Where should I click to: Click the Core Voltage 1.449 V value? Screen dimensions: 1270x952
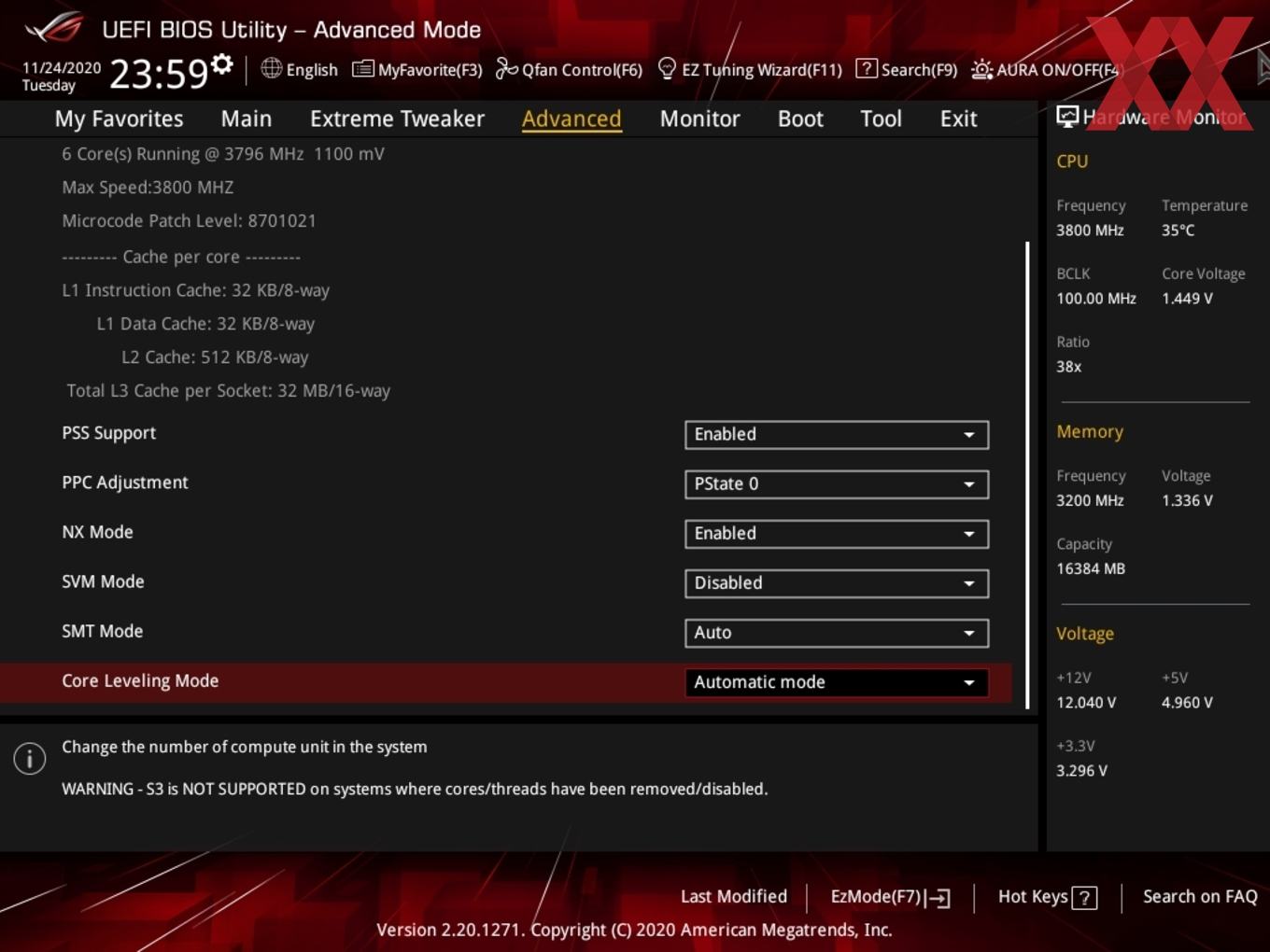(x=1187, y=299)
